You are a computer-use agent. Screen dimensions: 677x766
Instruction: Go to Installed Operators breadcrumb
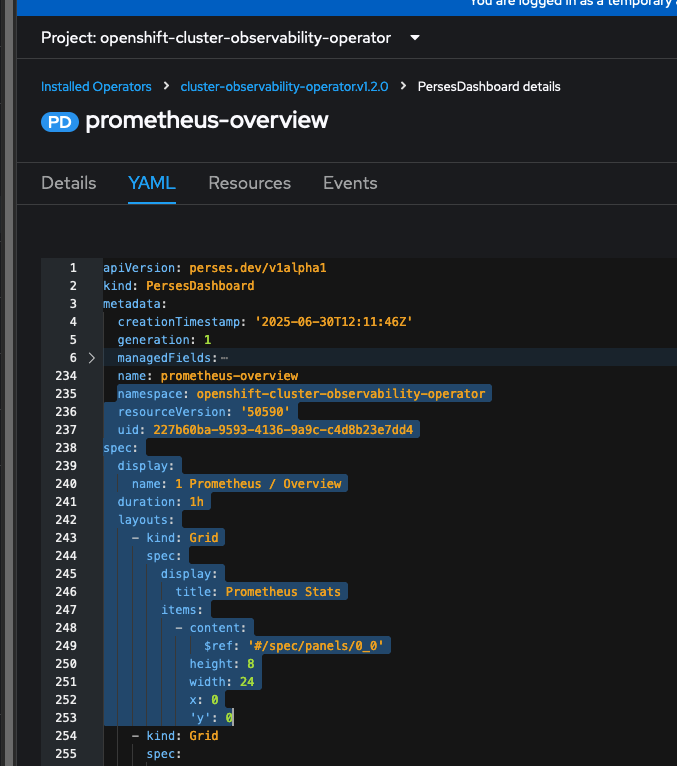[x=96, y=87]
